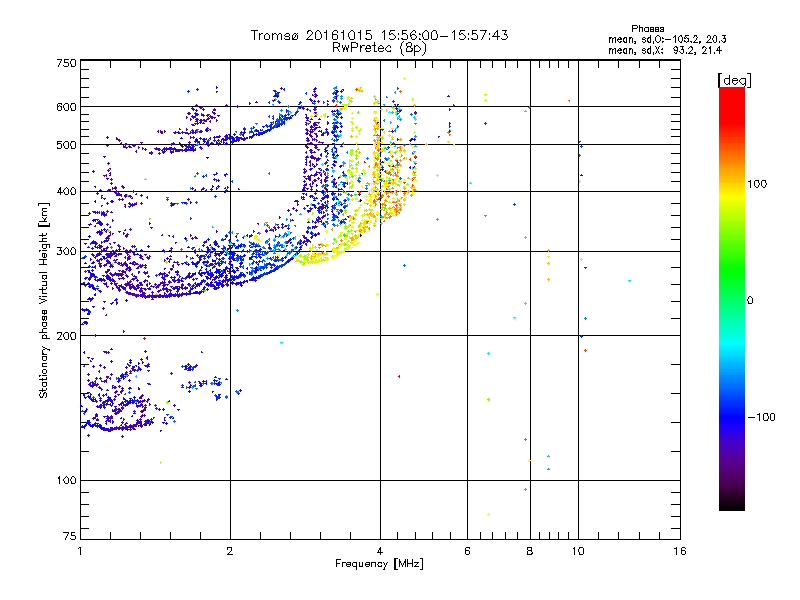
Task: Select the 'mean, sd,O:-105.2, 20.3' text
Action: point(667,39)
